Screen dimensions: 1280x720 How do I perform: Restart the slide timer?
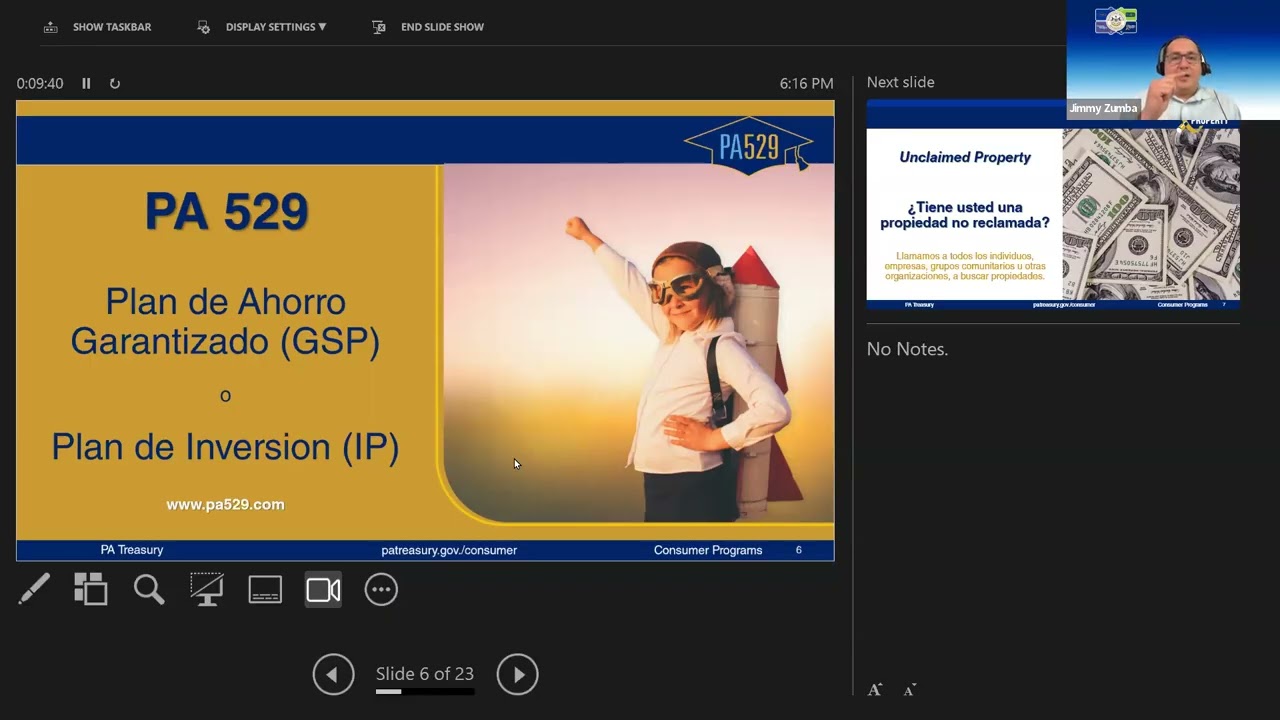pyautogui.click(x=115, y=84)
